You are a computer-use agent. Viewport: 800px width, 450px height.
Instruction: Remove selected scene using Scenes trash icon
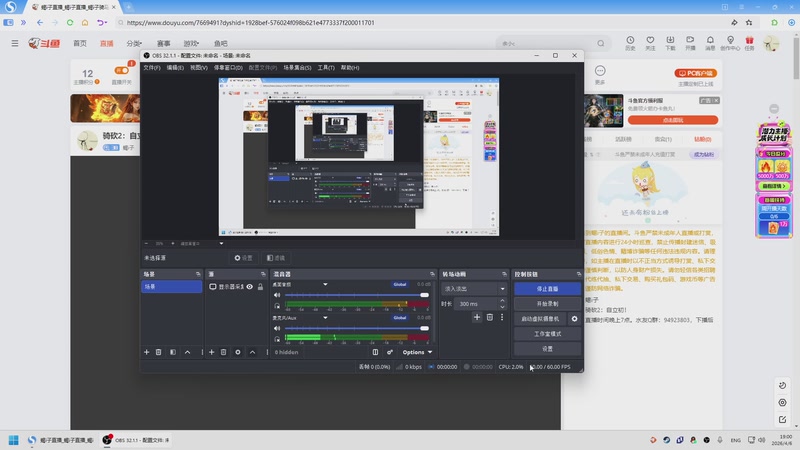(159, 352)
